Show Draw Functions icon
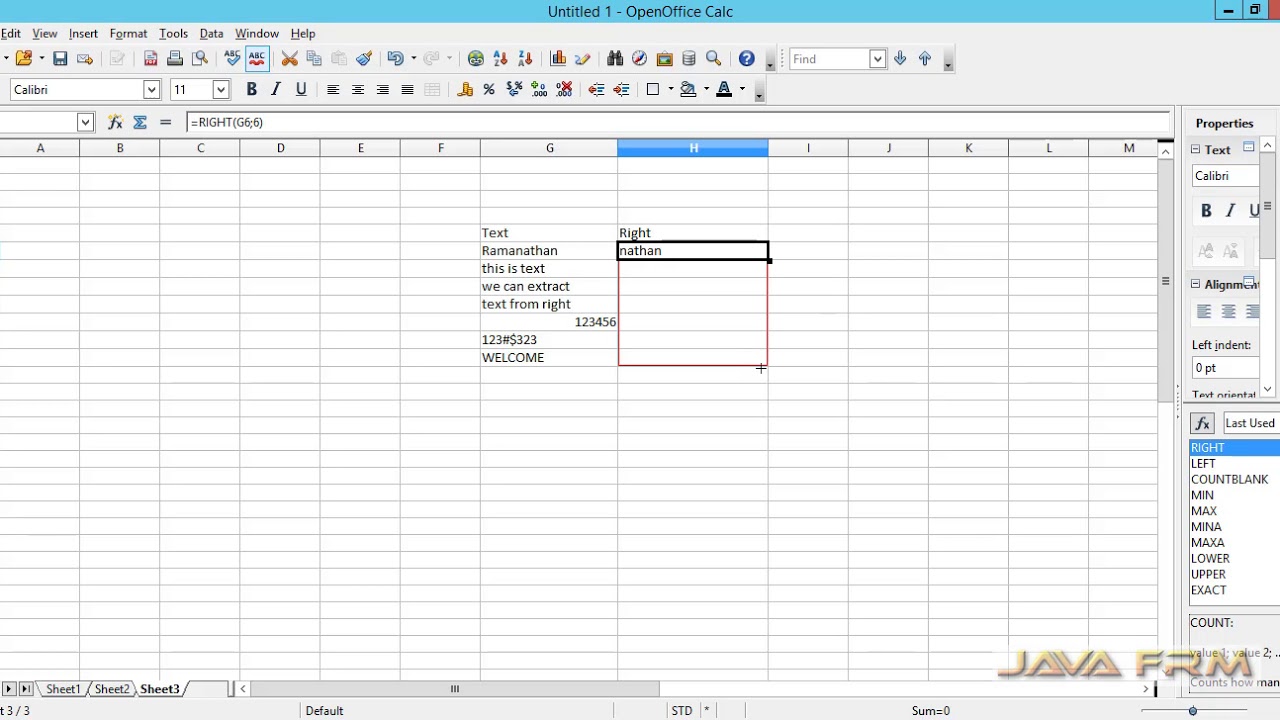Viewport: 1280px width, 720px height. click(x=583, y=59)
